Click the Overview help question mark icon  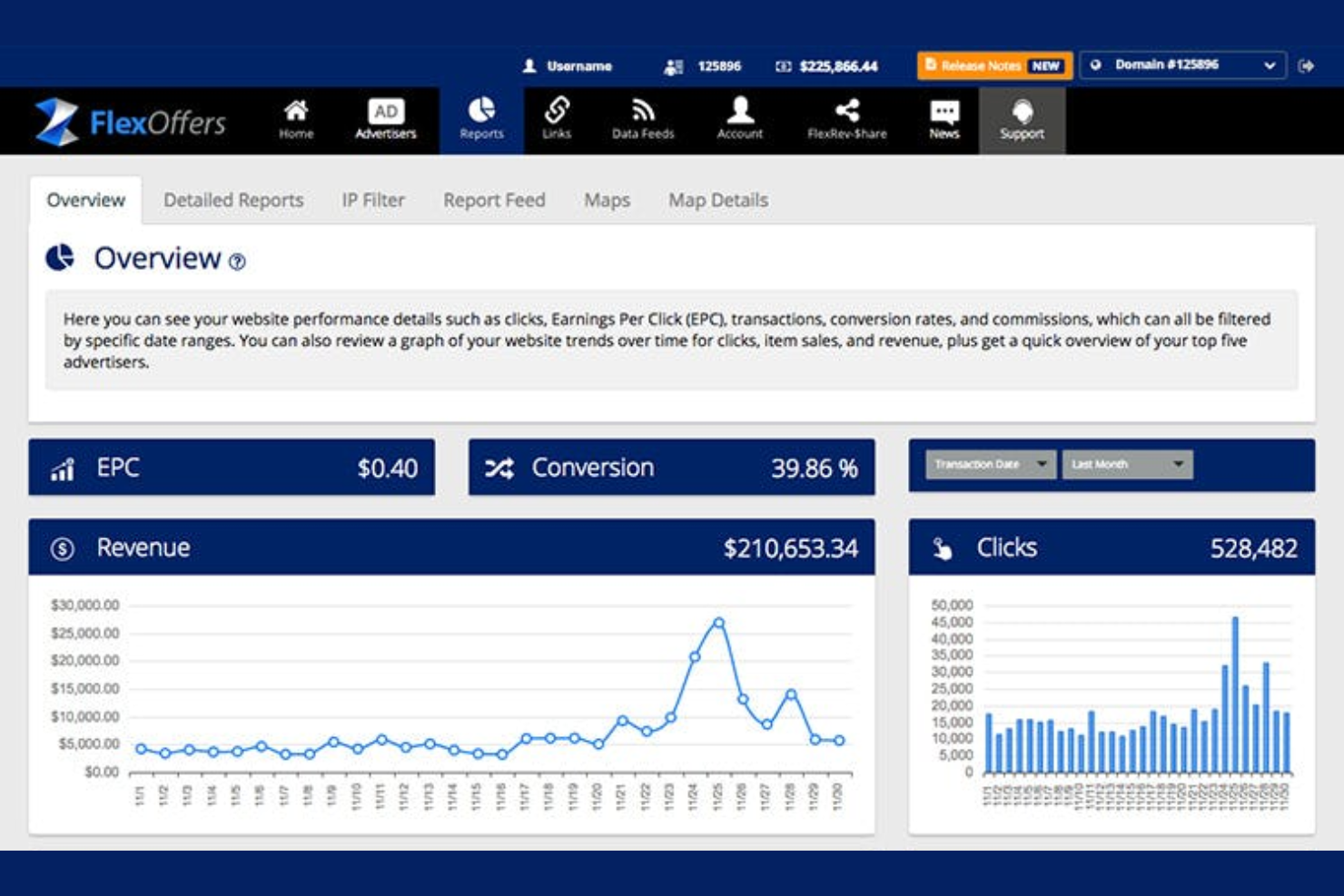[x=237, y=261]
